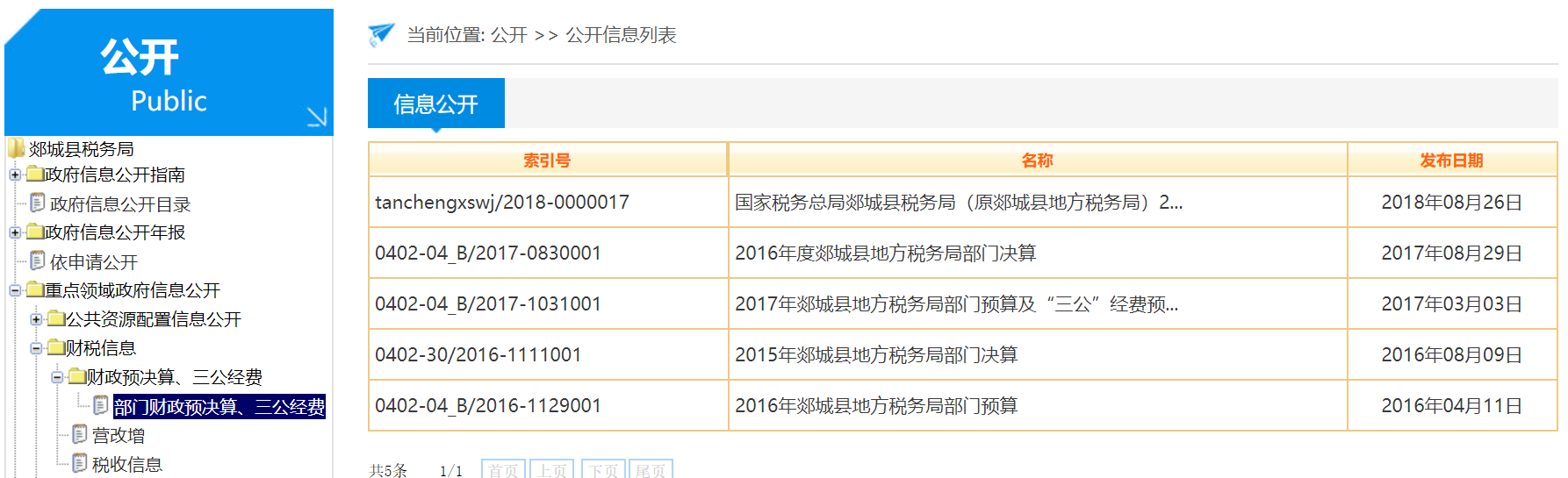Screen dimensions: 1568x478
Task: Click the 发布日期 column header
Action: point(1451,160)
